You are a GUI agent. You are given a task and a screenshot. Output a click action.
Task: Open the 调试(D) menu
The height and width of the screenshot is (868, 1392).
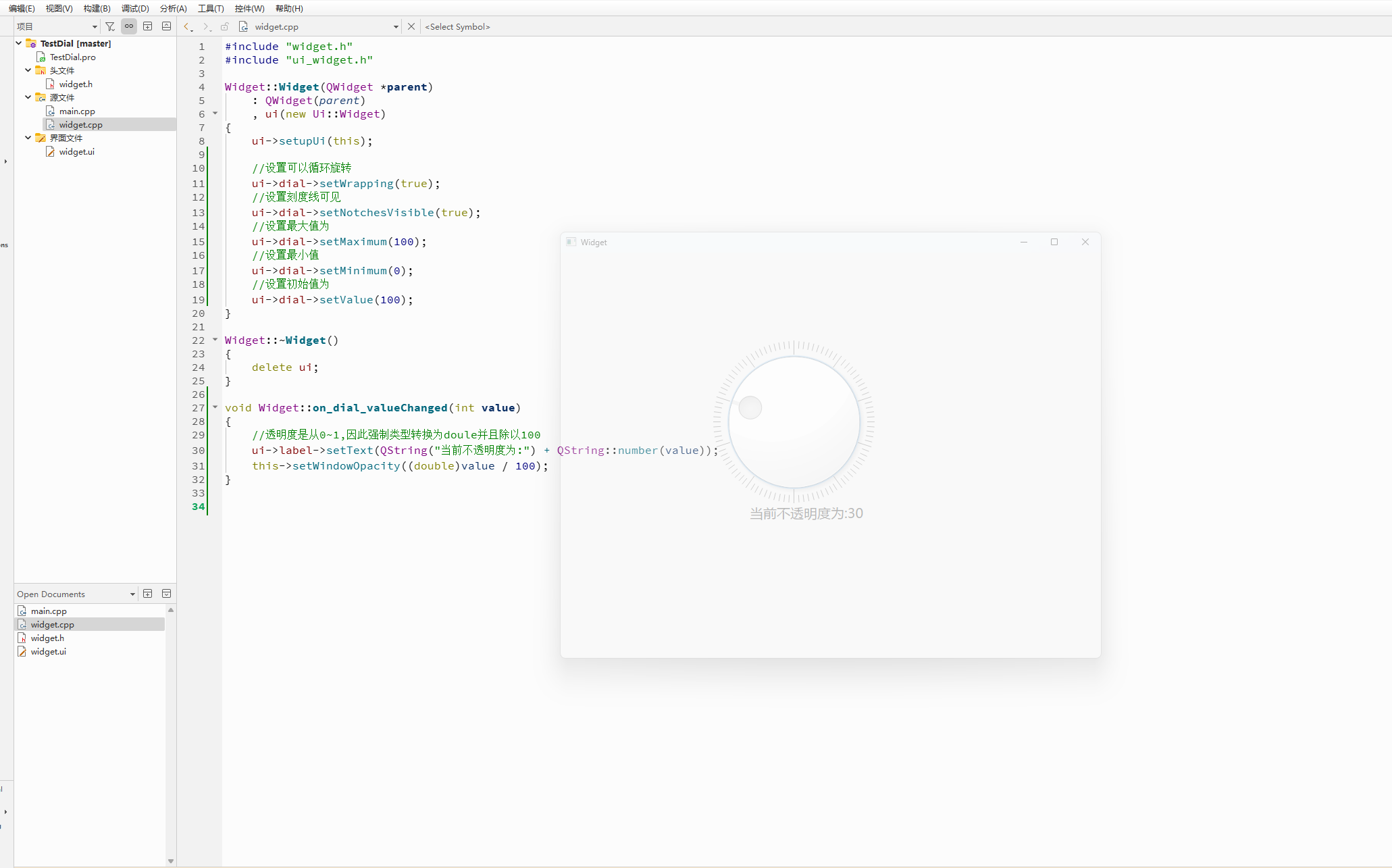[135, 8]
